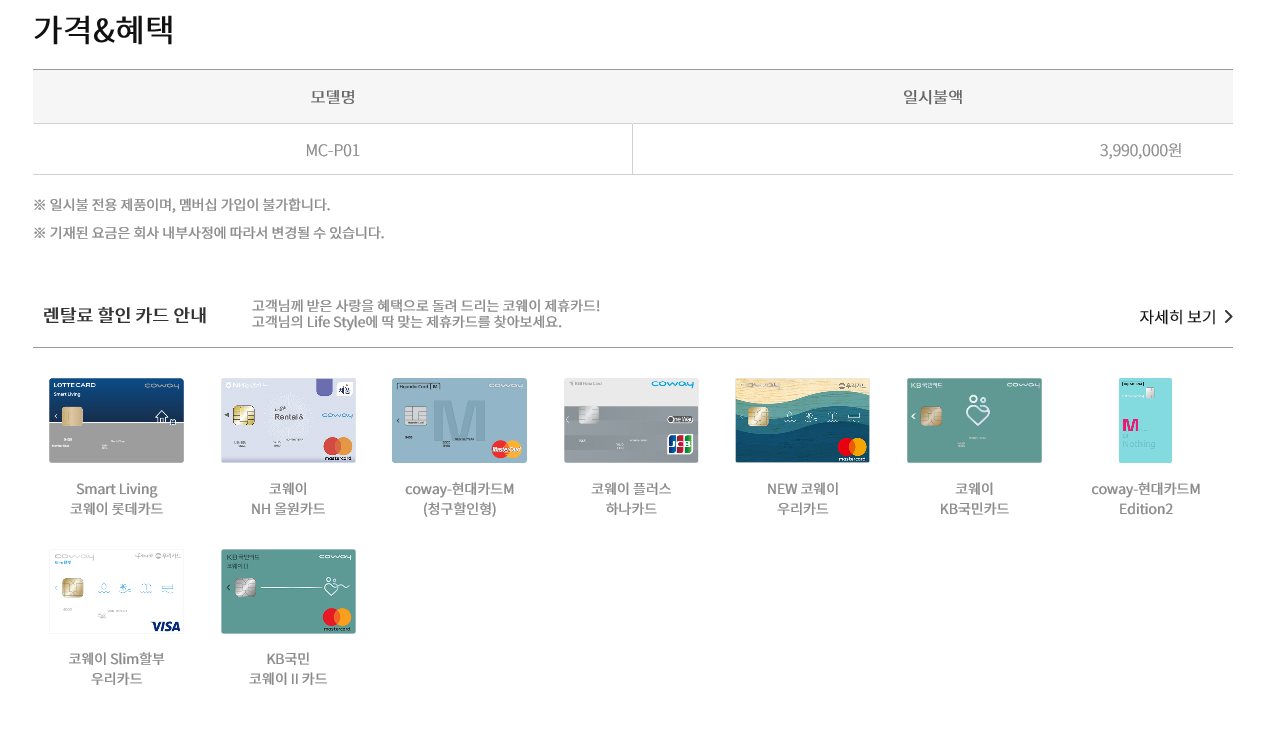The width and height of the screenshot is (1271, 736).
Task: Select the 3,990,000원 price value
Action: click(x=1140, y=150)
